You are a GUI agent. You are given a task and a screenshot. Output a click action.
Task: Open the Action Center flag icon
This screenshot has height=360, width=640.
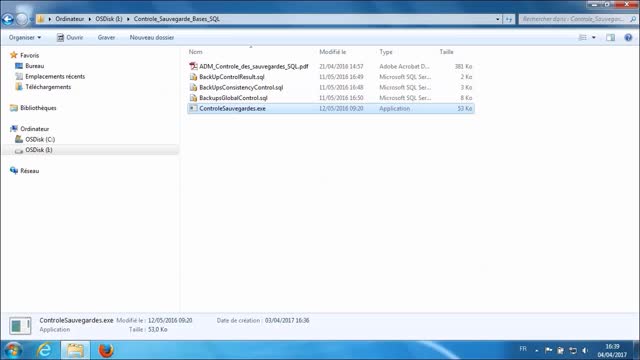coord(549,350)
